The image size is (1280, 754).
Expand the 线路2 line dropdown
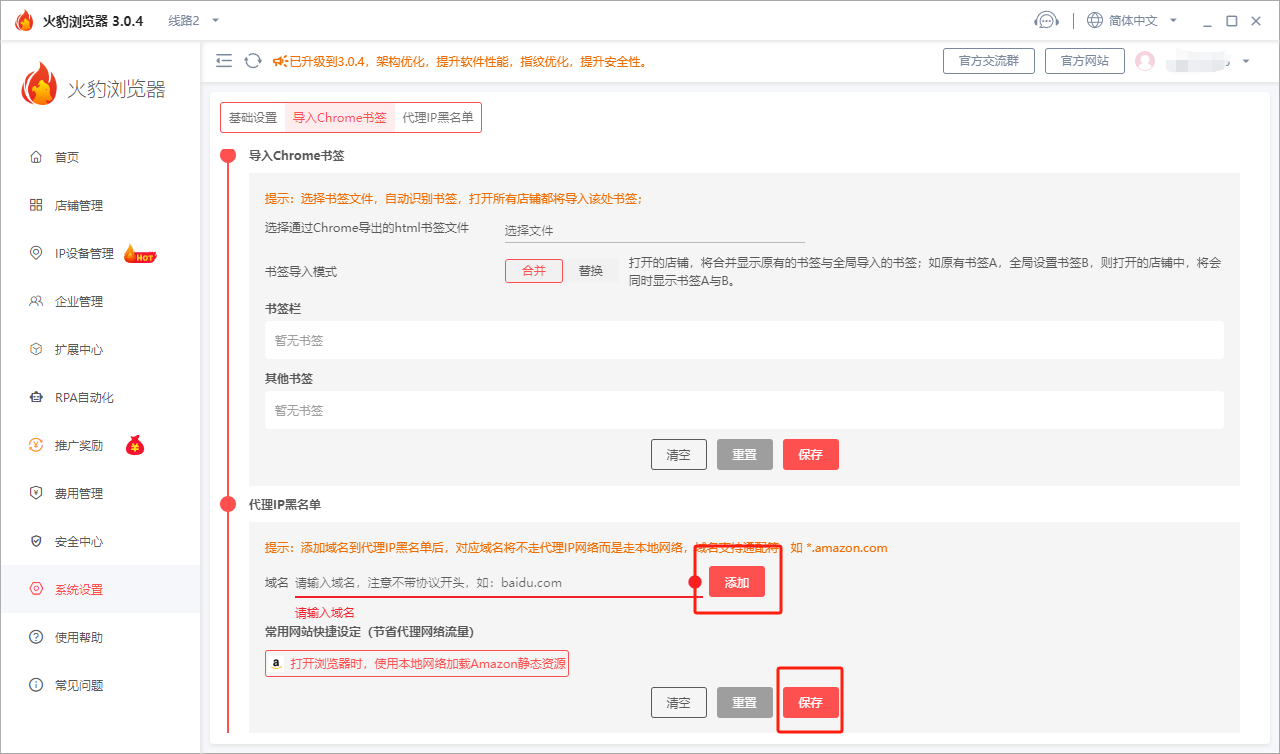pyautogui.click(x=193, y=21)
